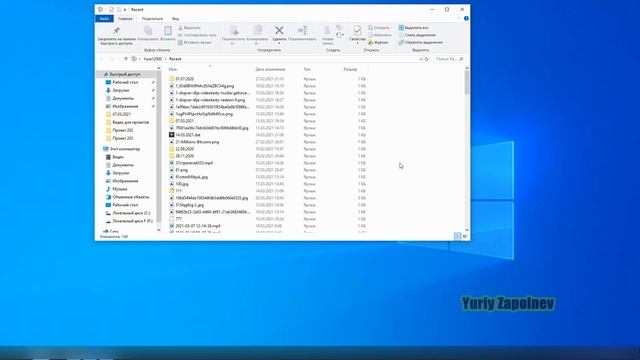Click the Переименовать icon
This screenshot has height=360, width=640.
coord(302,30)
